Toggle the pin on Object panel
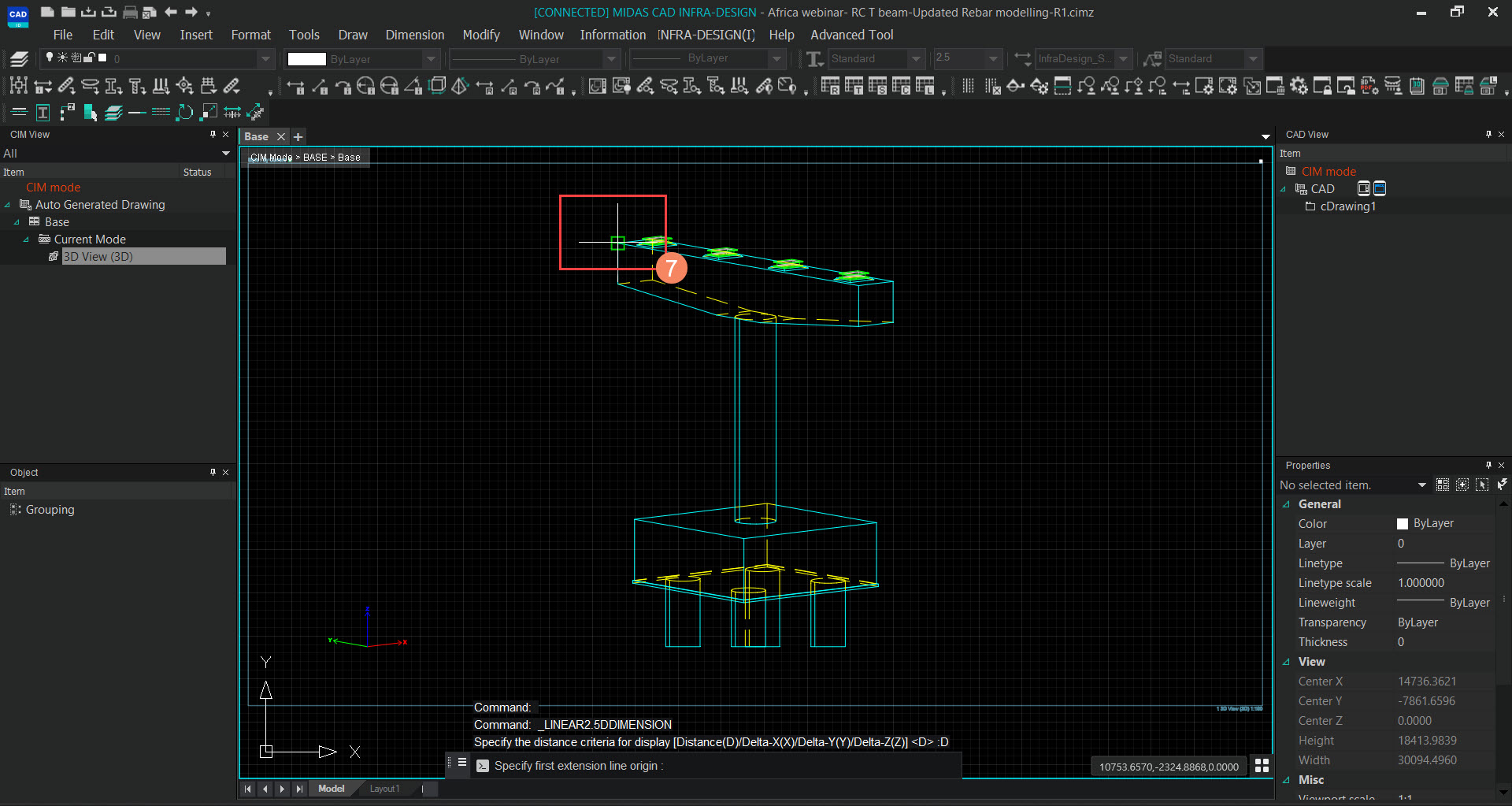The width and height of the screenshot is (1512, 806). [213, 472]
